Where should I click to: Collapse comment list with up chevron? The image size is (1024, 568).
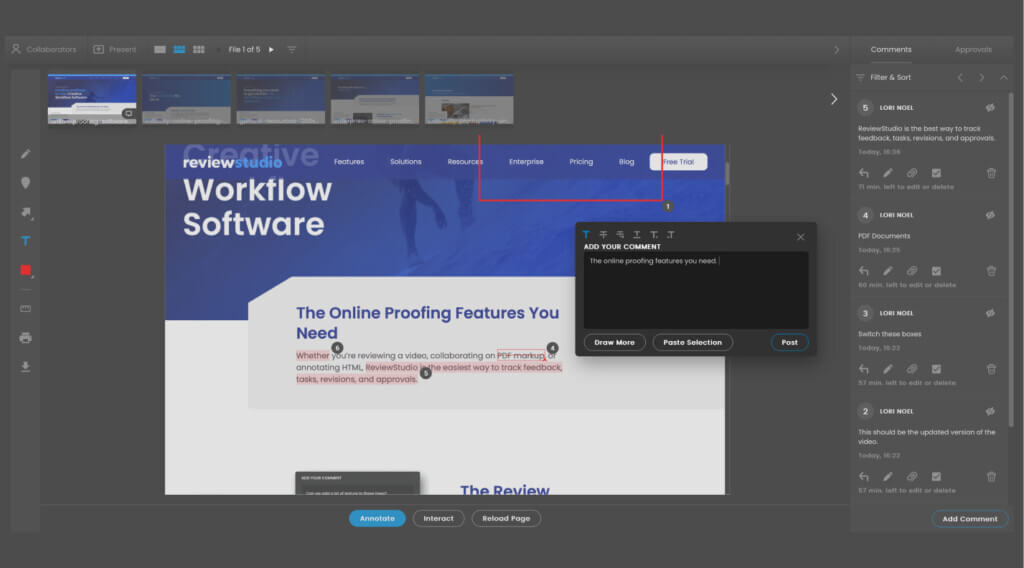pos(1004,78)
